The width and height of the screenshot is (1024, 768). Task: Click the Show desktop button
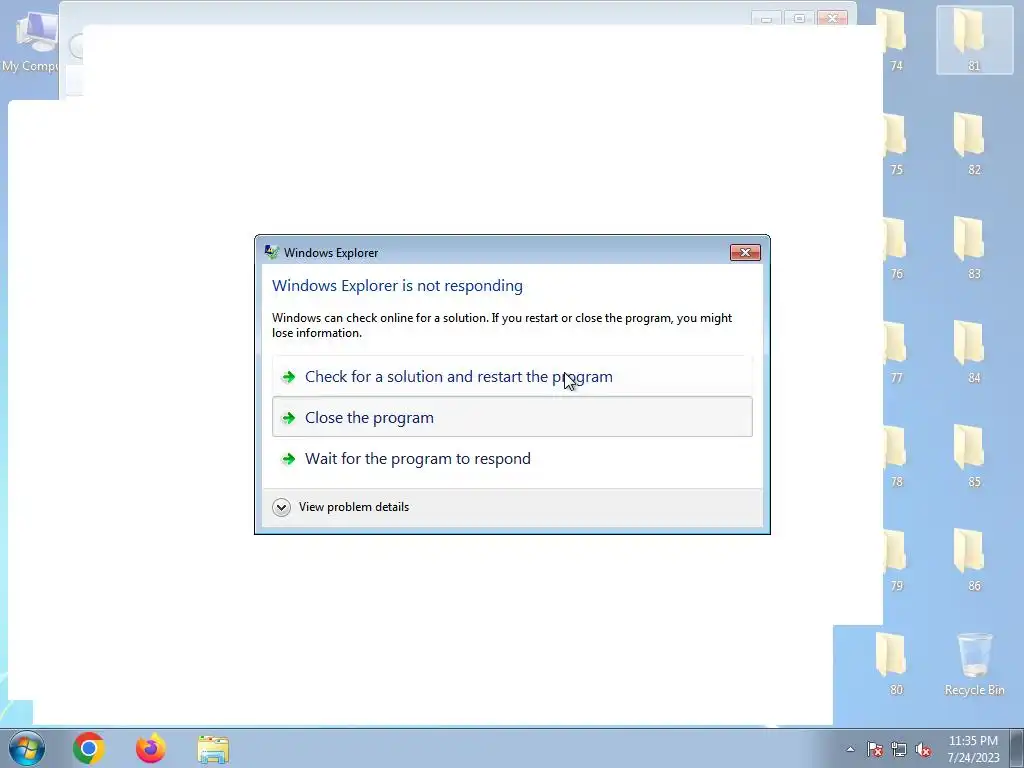pos(1019,748)
